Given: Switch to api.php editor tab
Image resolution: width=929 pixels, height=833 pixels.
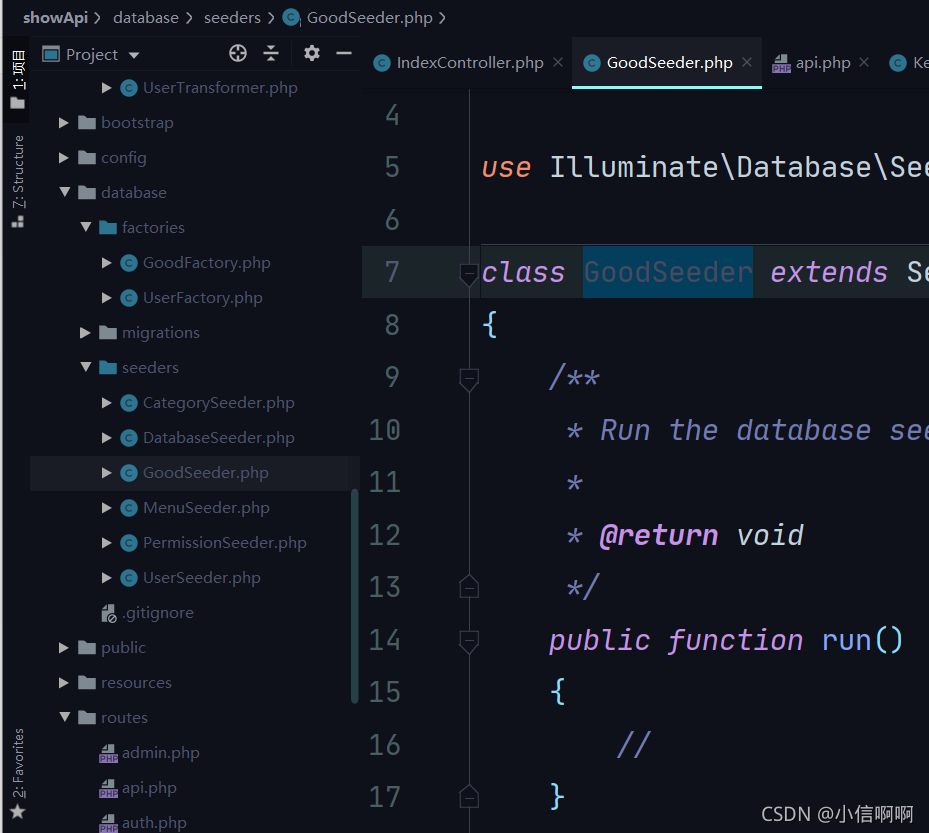Looking at the screenshot, I should click(823, 63).
